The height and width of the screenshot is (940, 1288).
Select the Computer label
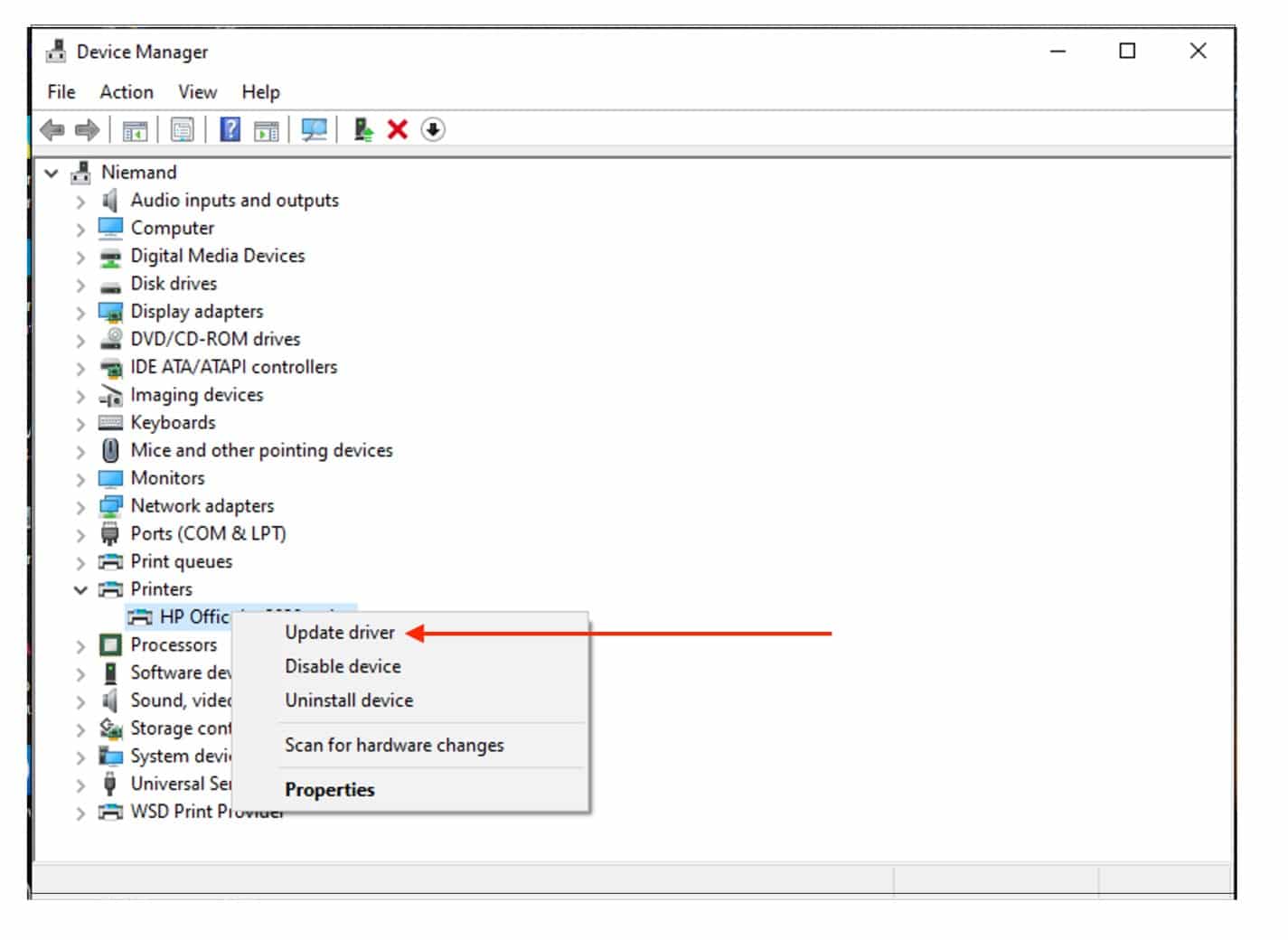[172, 228]
